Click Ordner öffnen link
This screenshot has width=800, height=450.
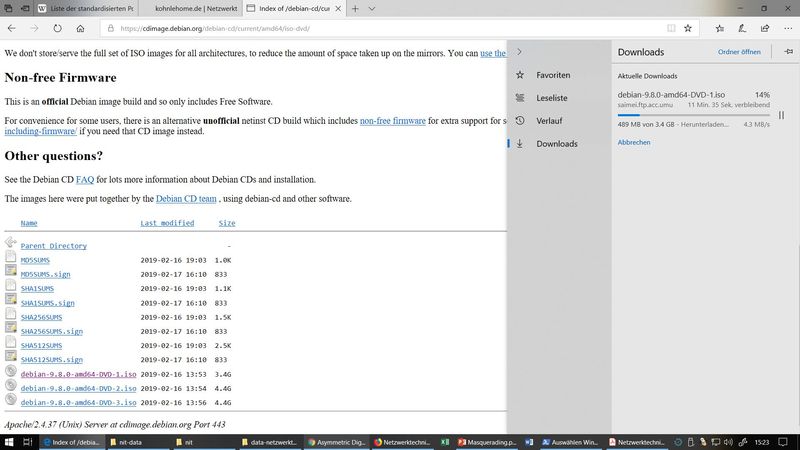point(739,52)
